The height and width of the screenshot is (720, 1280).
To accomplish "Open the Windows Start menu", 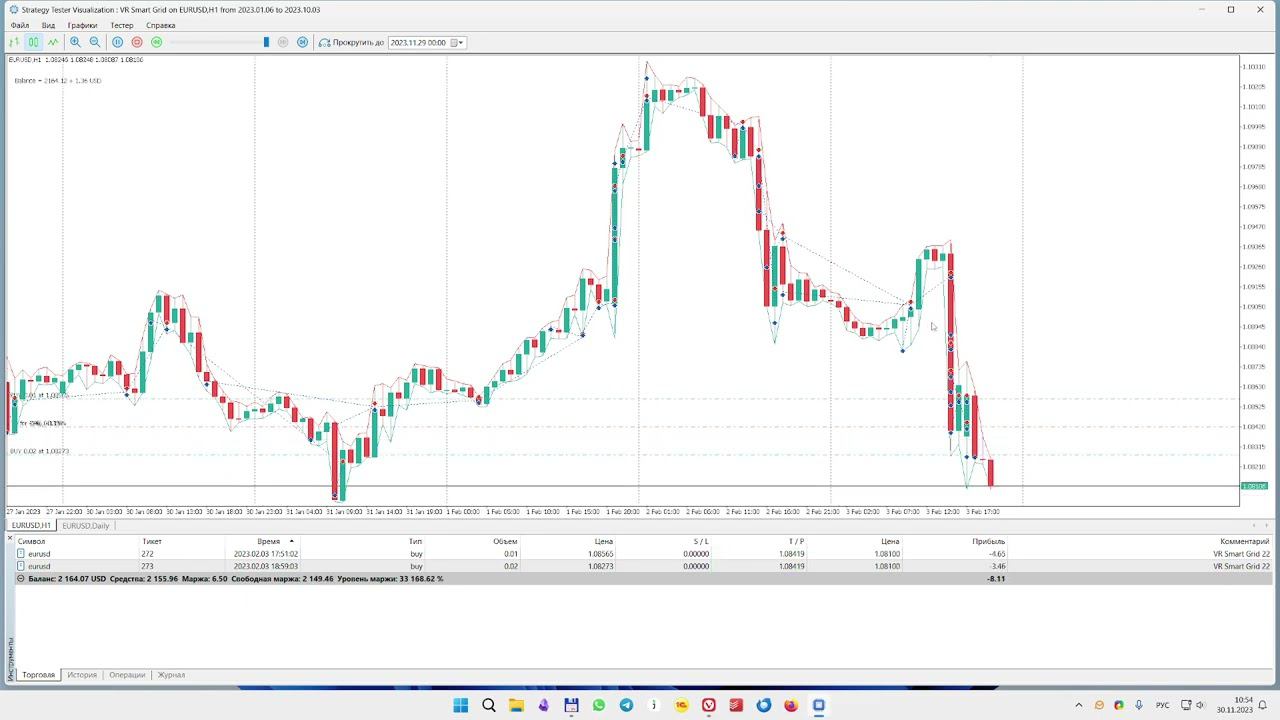I will pos(461,705).
